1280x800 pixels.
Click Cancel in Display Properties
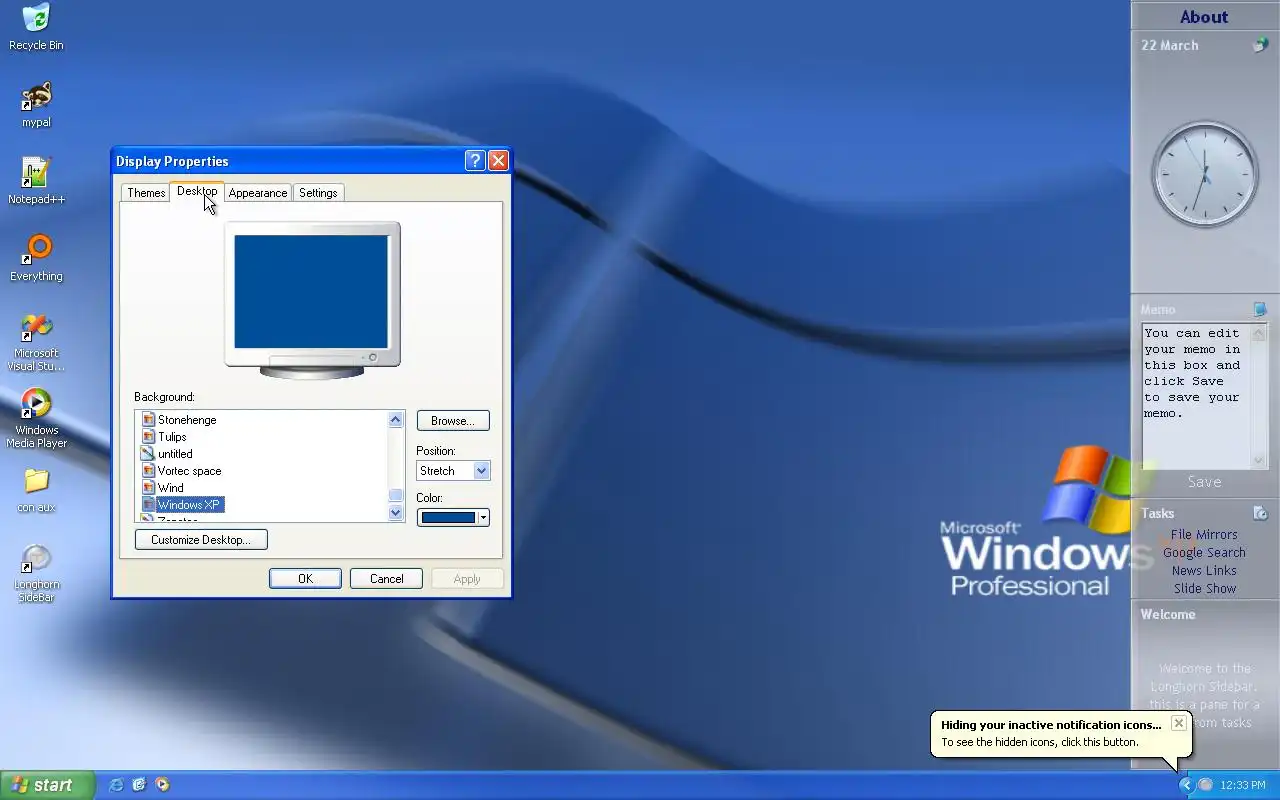click(x=386, y=579)
